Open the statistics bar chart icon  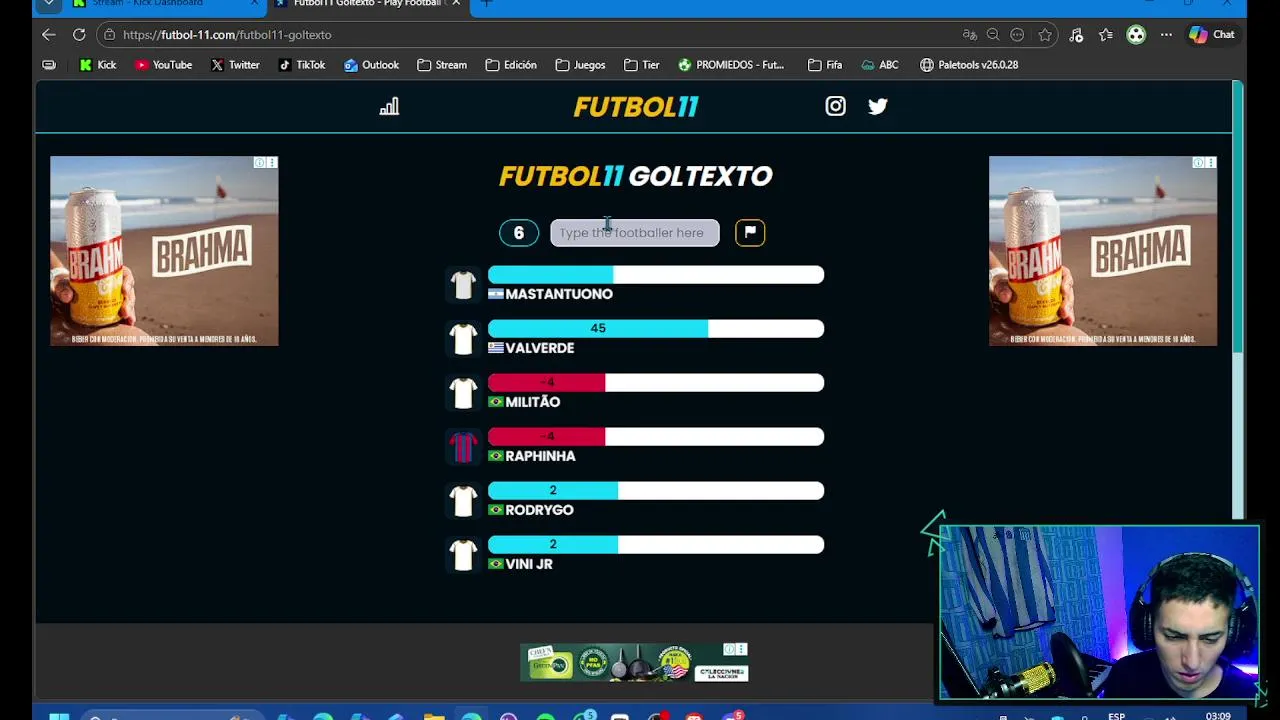point(389,106)
